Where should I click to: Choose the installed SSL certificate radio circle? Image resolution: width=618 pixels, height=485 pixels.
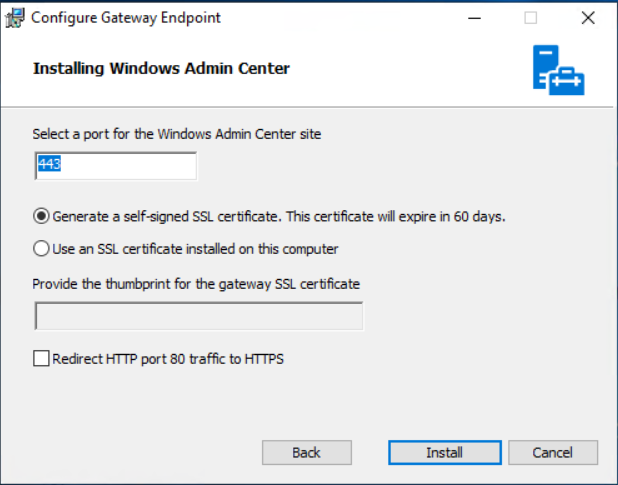tap(41, 248)
